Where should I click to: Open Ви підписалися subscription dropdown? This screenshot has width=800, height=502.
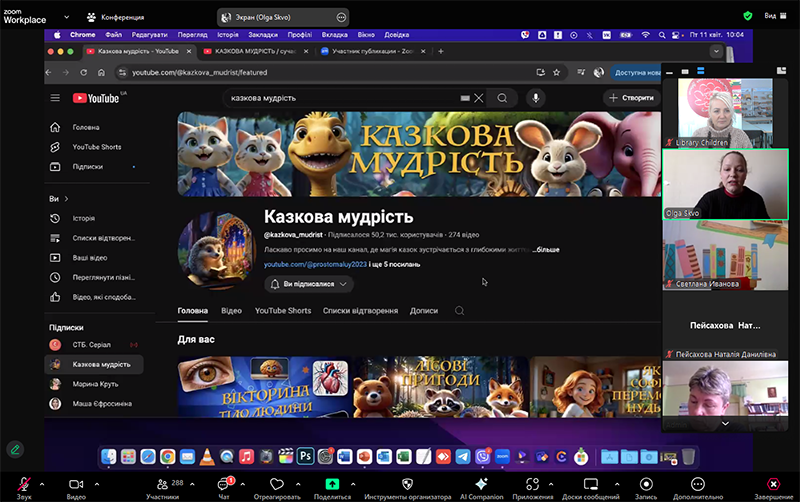click(309, 284)
